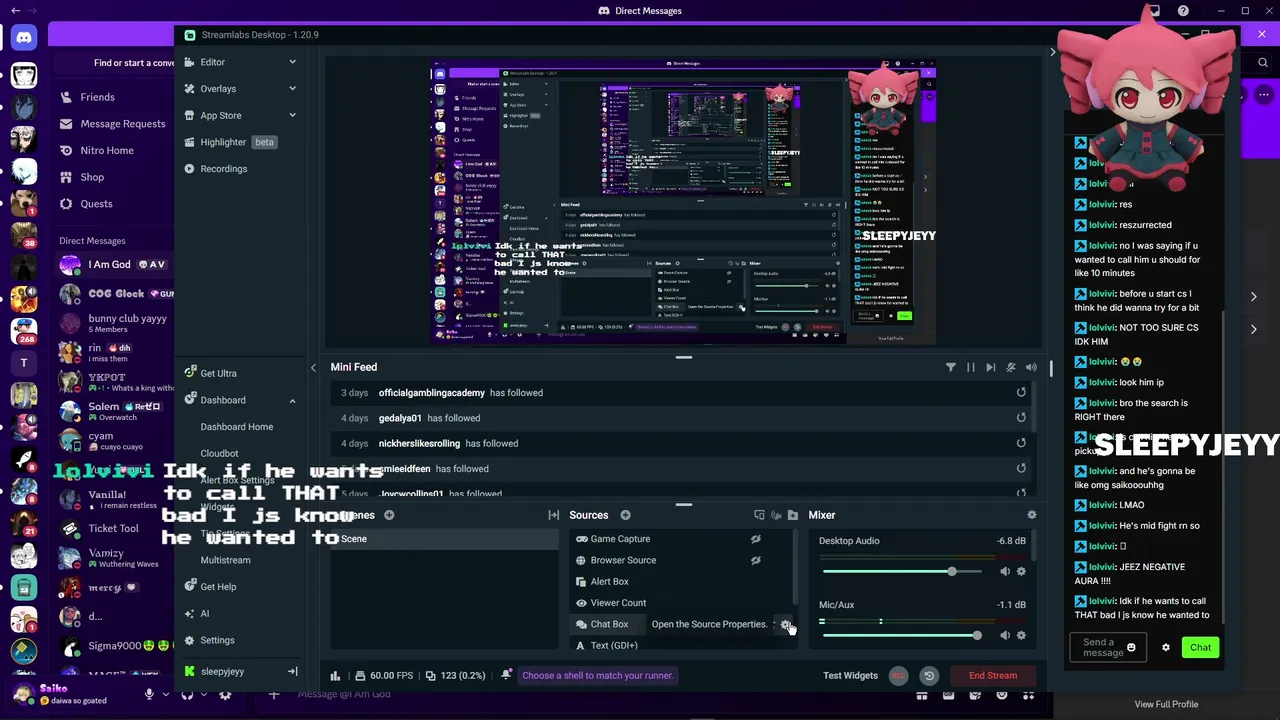Open chat settings gear beside Chat button

click(1165, 647)
